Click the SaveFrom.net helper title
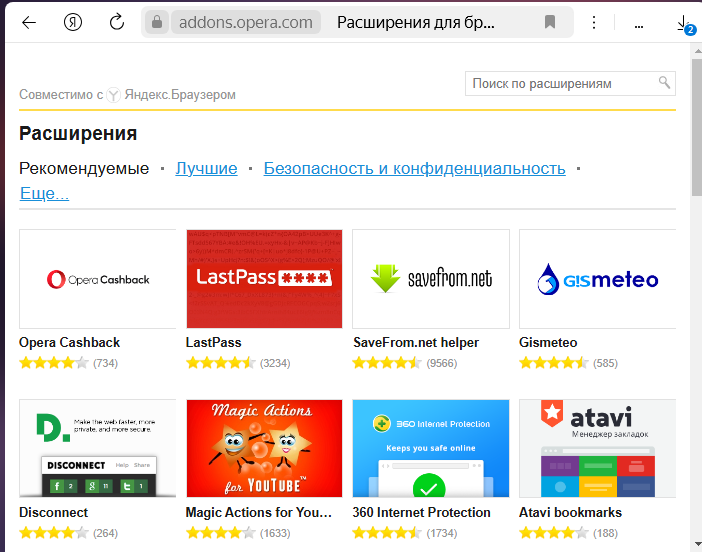 tap(416, 342)
